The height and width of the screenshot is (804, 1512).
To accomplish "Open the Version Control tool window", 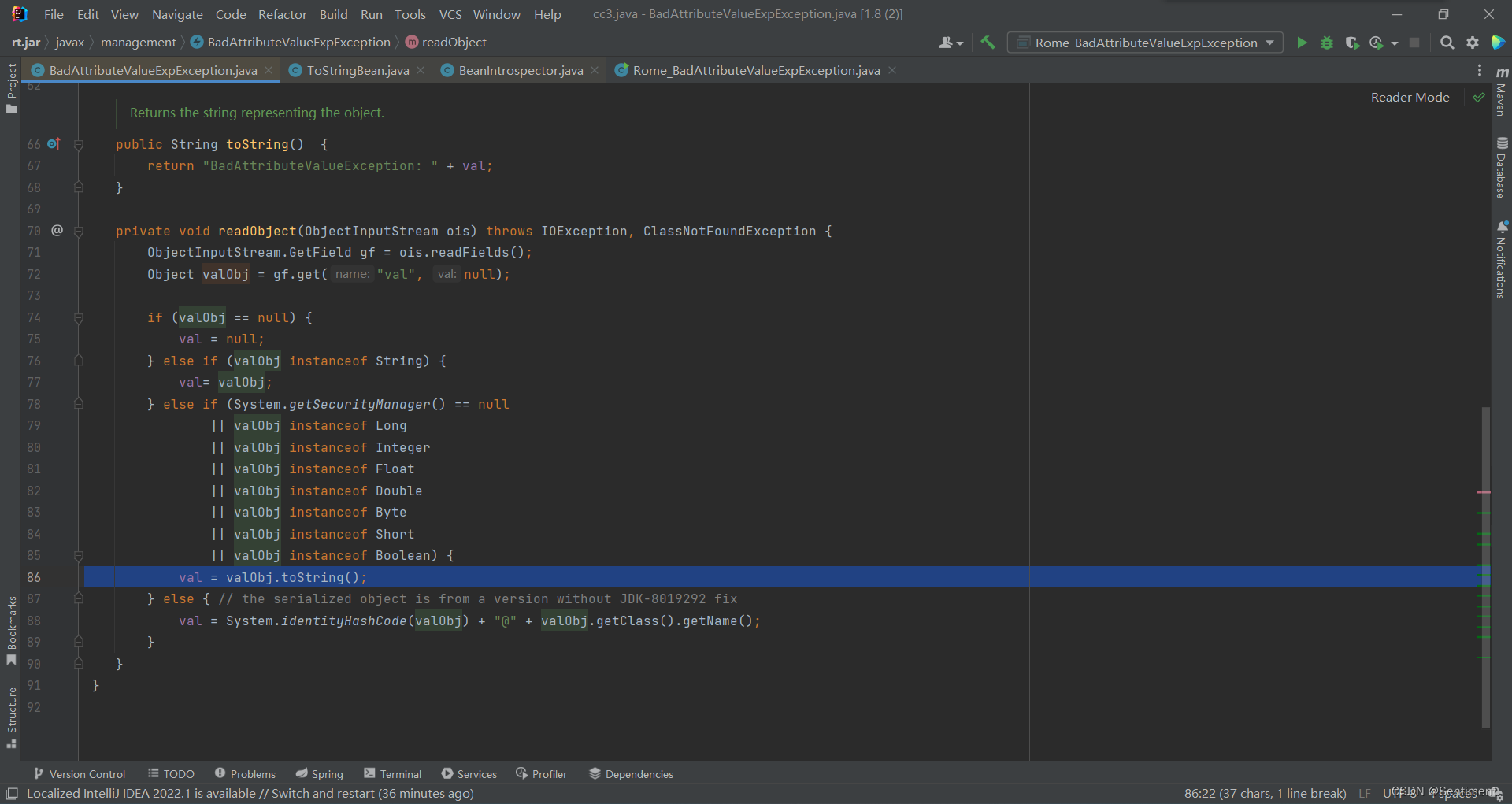I will click(x=80, y=774).
